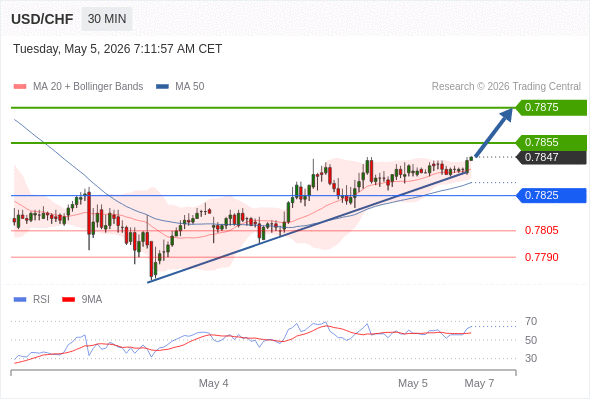Click the blue upward forecast arrow
Viewport: 590px width, 400px height.
pos(493,132)
